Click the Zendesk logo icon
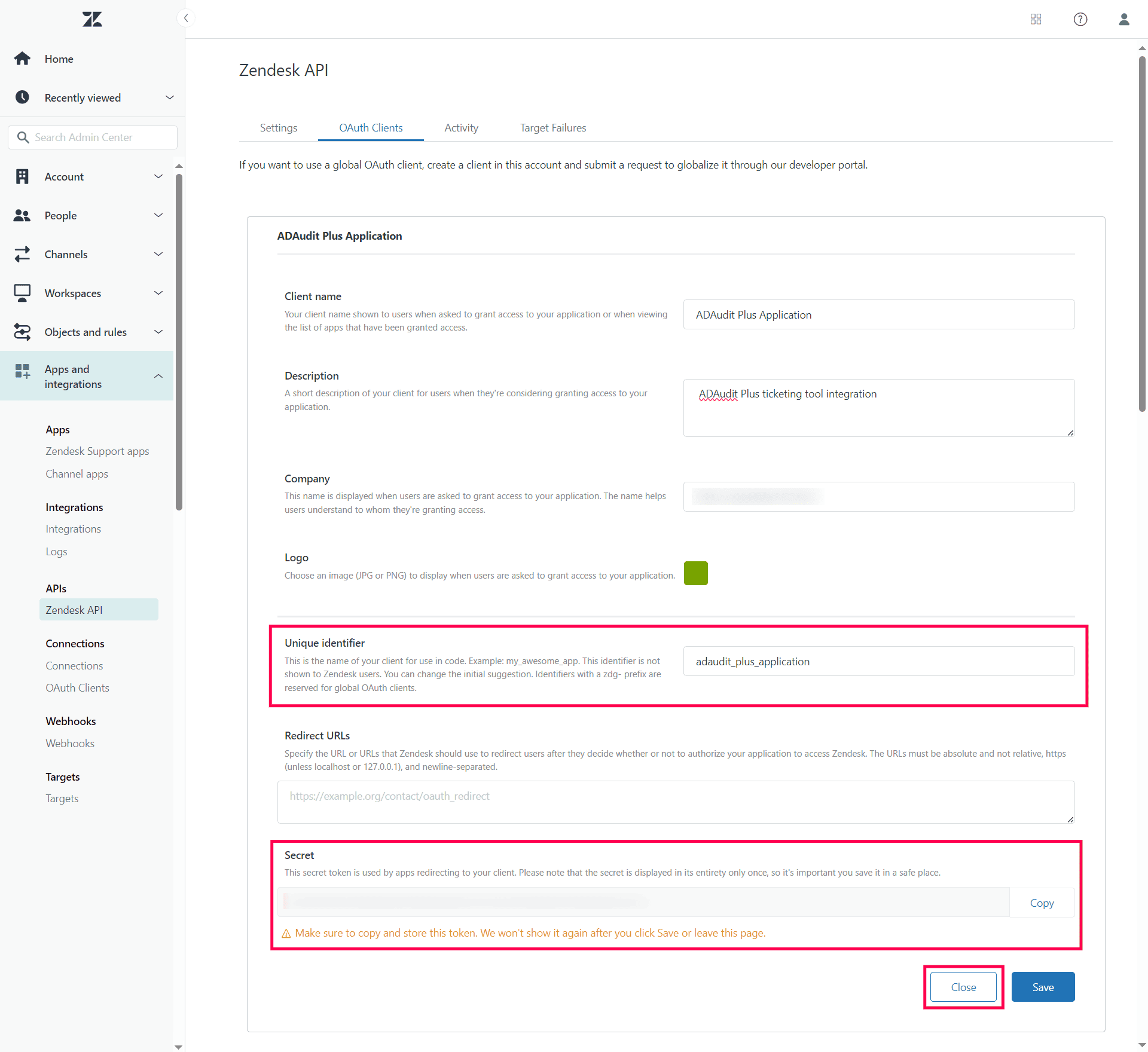Image resolution: width=1148 pixels, height=1052 pixels. pos(92,19)
